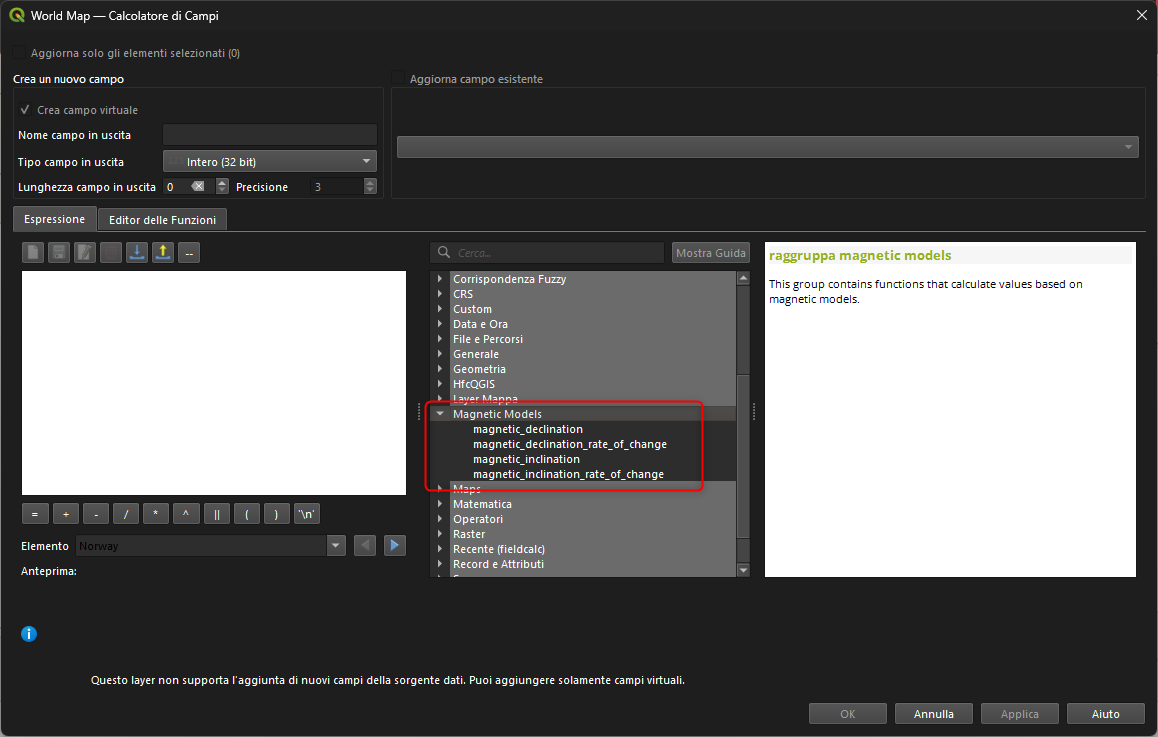
Task: Switch to 'Editor delle Funzioni' tab
Action: coord(162,219)
